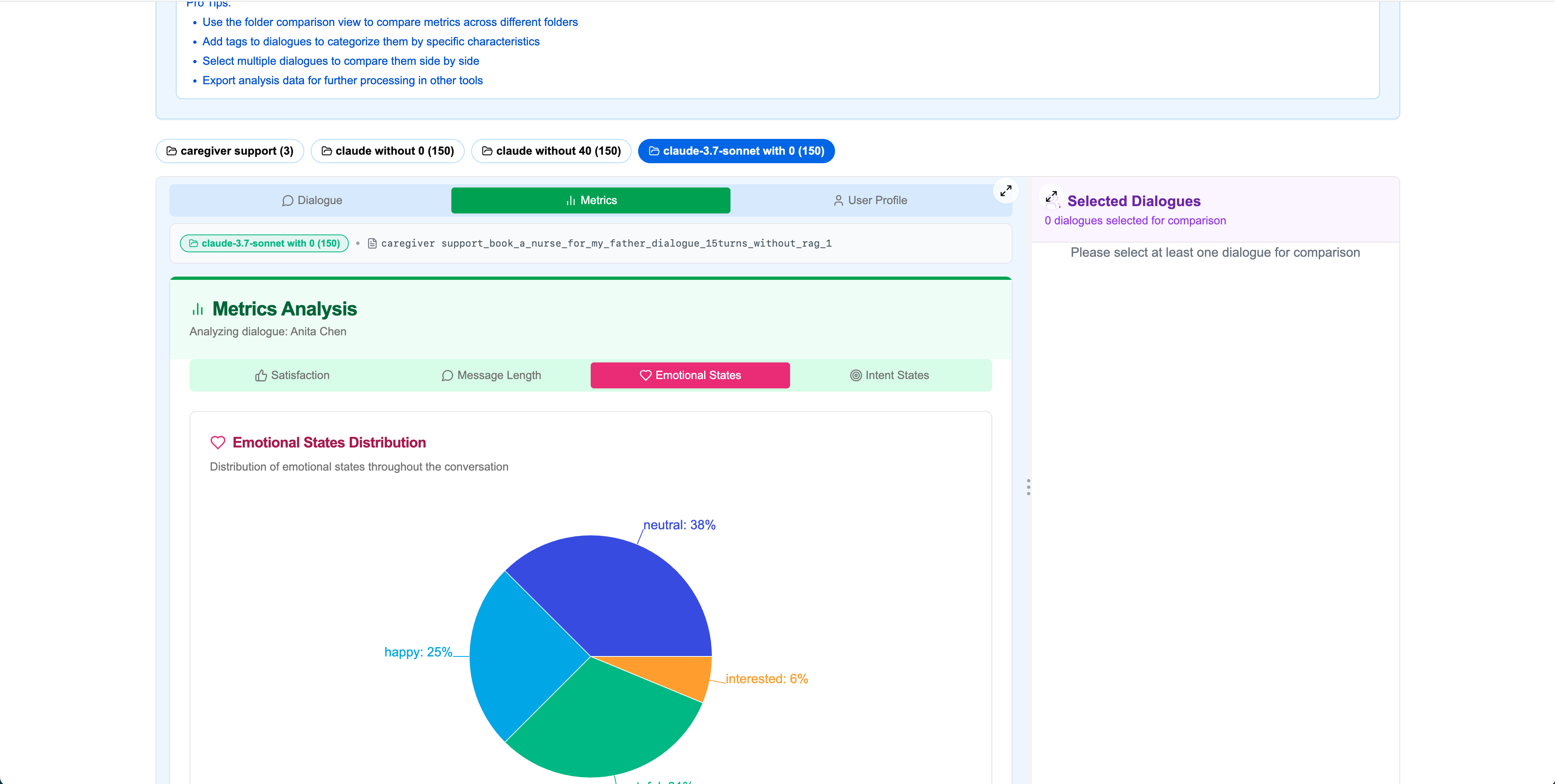Open the caregiver support (3) folder
The image size is (1555, 784).
[x=230, y=151]
